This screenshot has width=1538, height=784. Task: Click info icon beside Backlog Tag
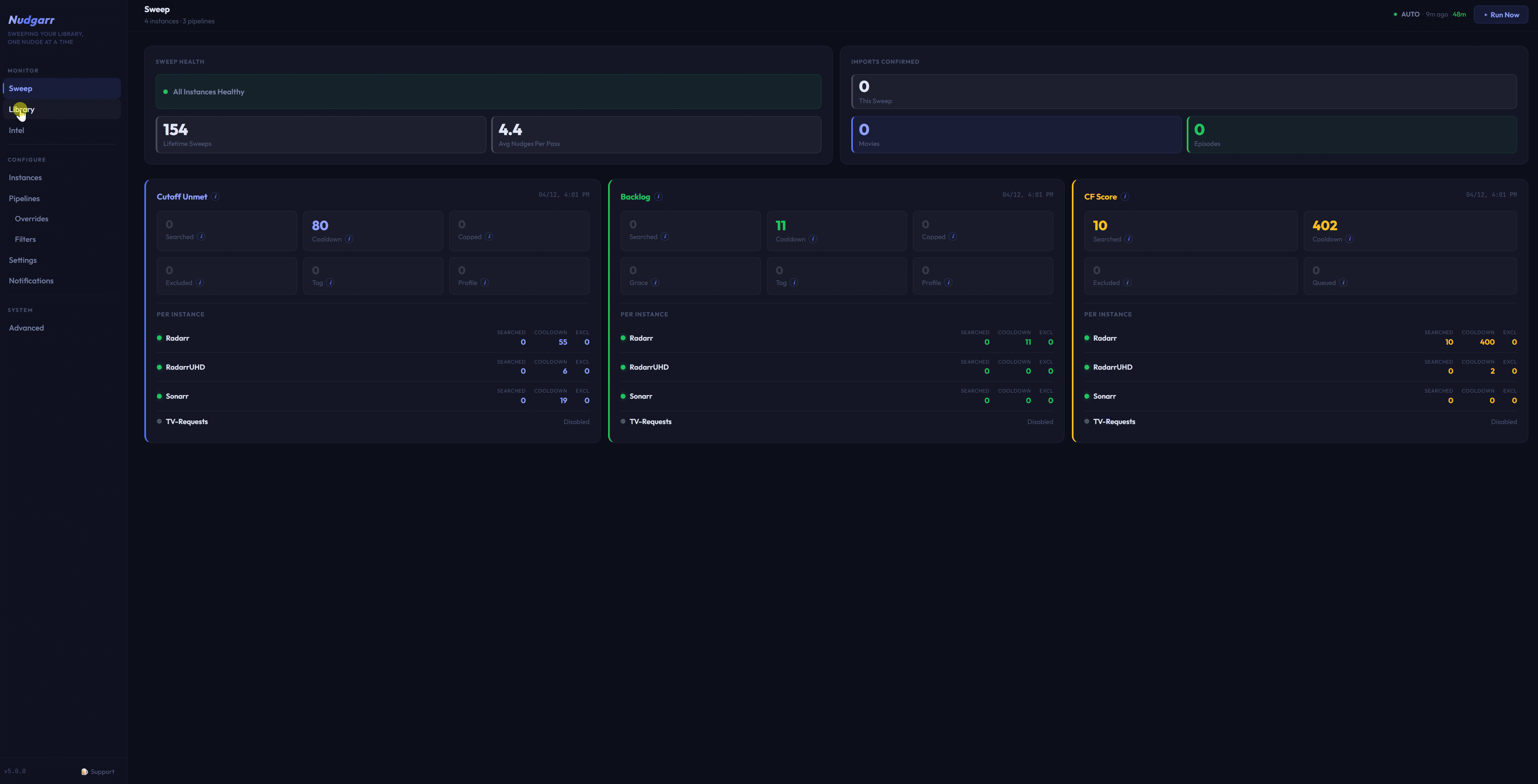click(x=794, y=283)
